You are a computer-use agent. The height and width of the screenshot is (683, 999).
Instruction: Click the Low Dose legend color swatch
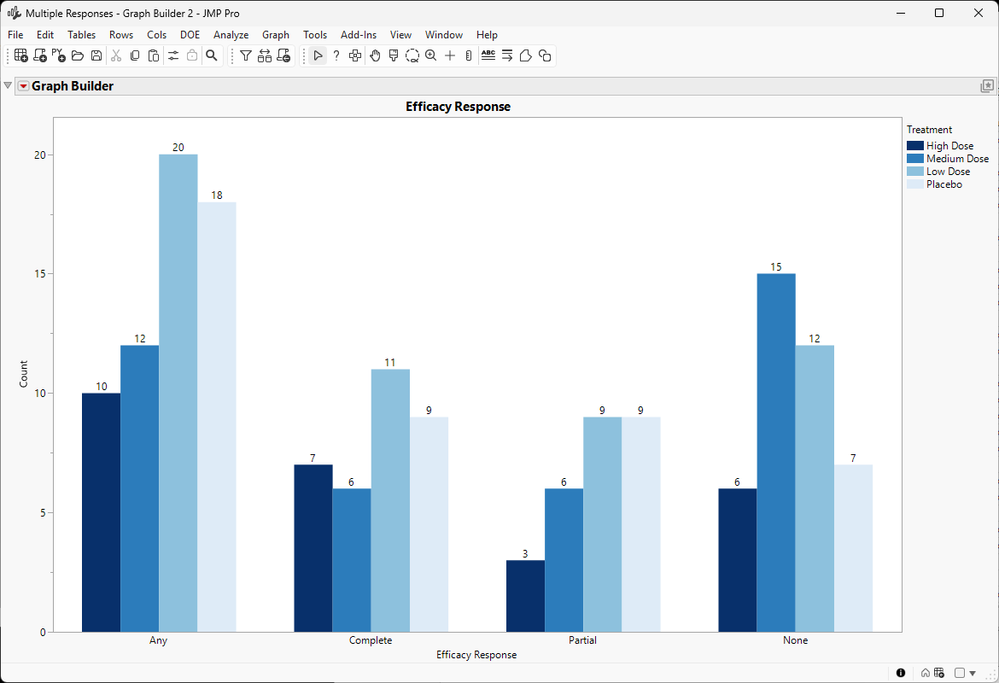pyautogui.click(x=915, y=171)
